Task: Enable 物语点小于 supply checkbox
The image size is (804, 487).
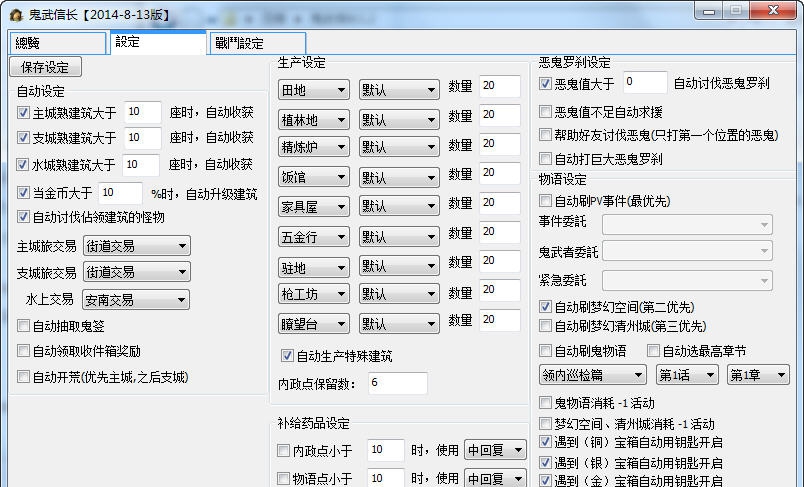Action: click(x=283, y=478)
